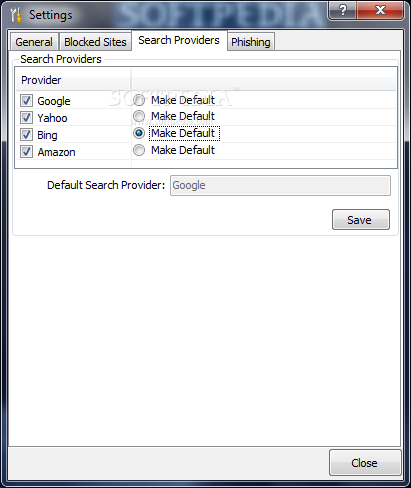Uncheck the Google provider checkbox

click(x=26, y=100)
